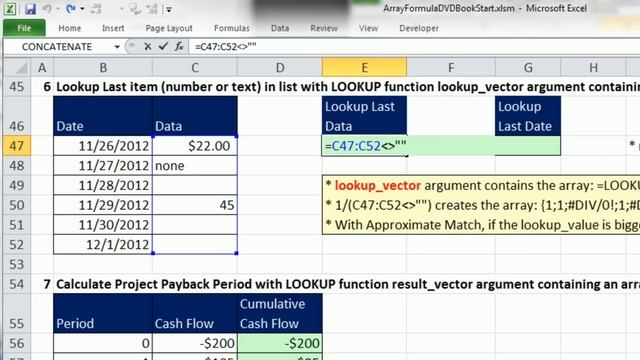Click Cash Flow cell showing -$200
640x360 pixels.
pyautogui.click(x=195, y=343)
